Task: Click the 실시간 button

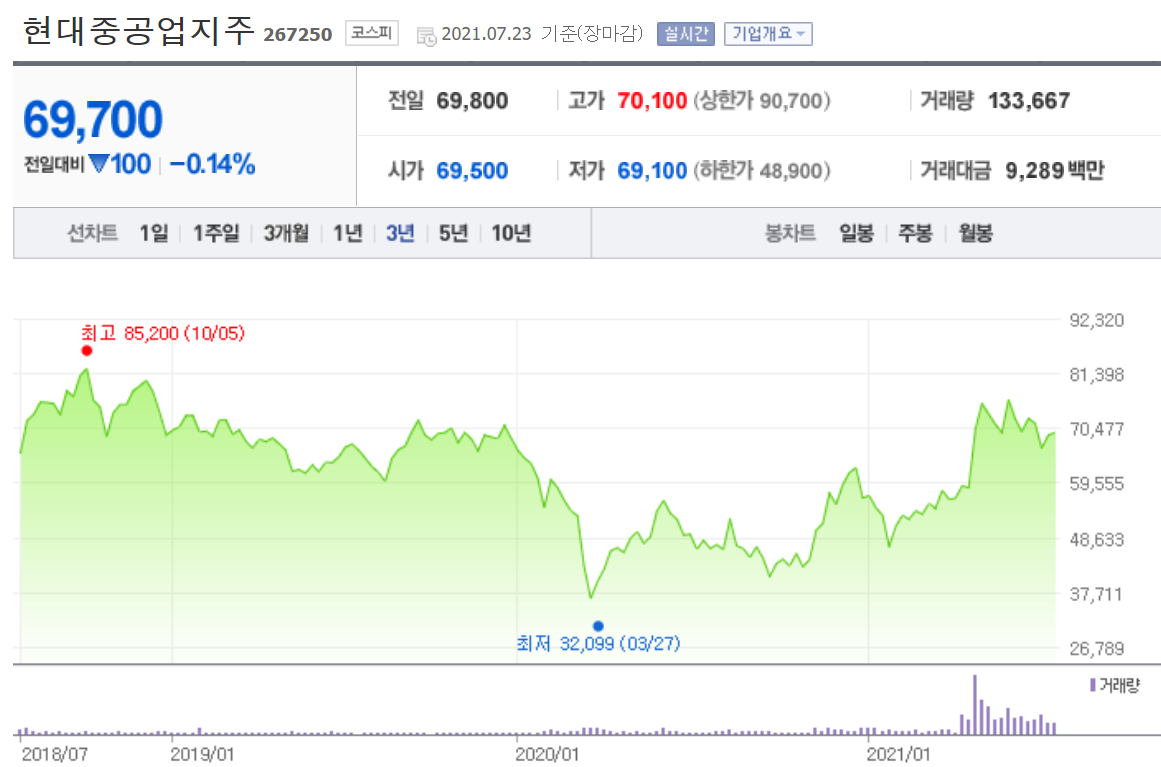Action: (x=686, y=34)
